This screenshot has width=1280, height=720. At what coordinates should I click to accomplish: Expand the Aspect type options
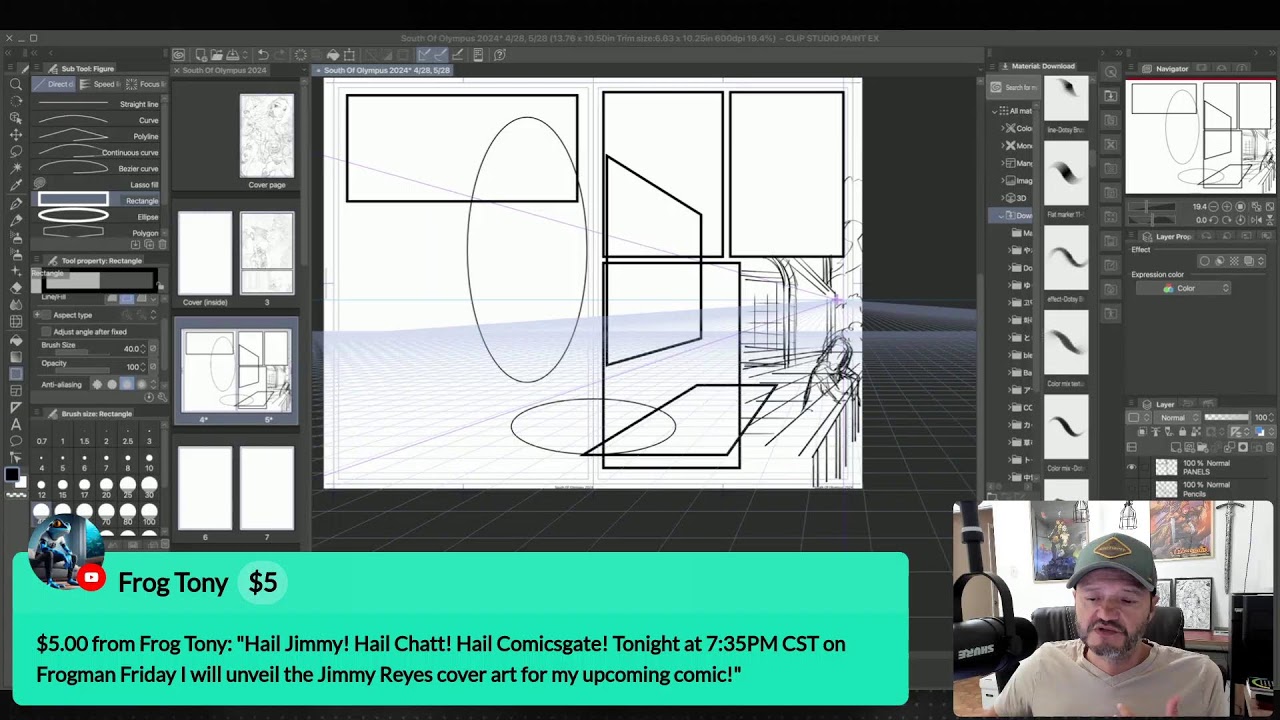[37, 315]
